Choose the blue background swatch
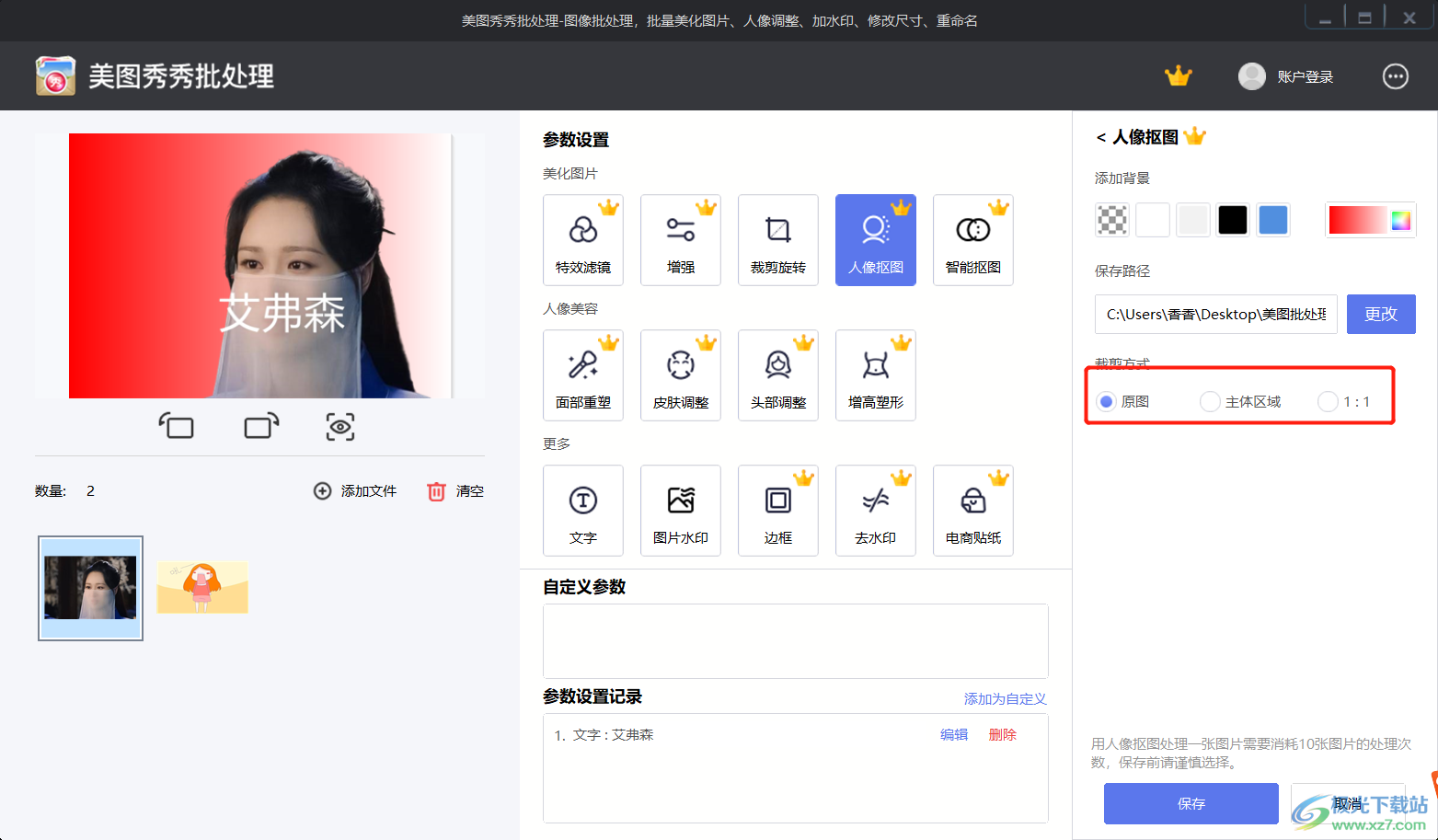Viewport: 1438px width, 840px height. tap(1273, 220)
